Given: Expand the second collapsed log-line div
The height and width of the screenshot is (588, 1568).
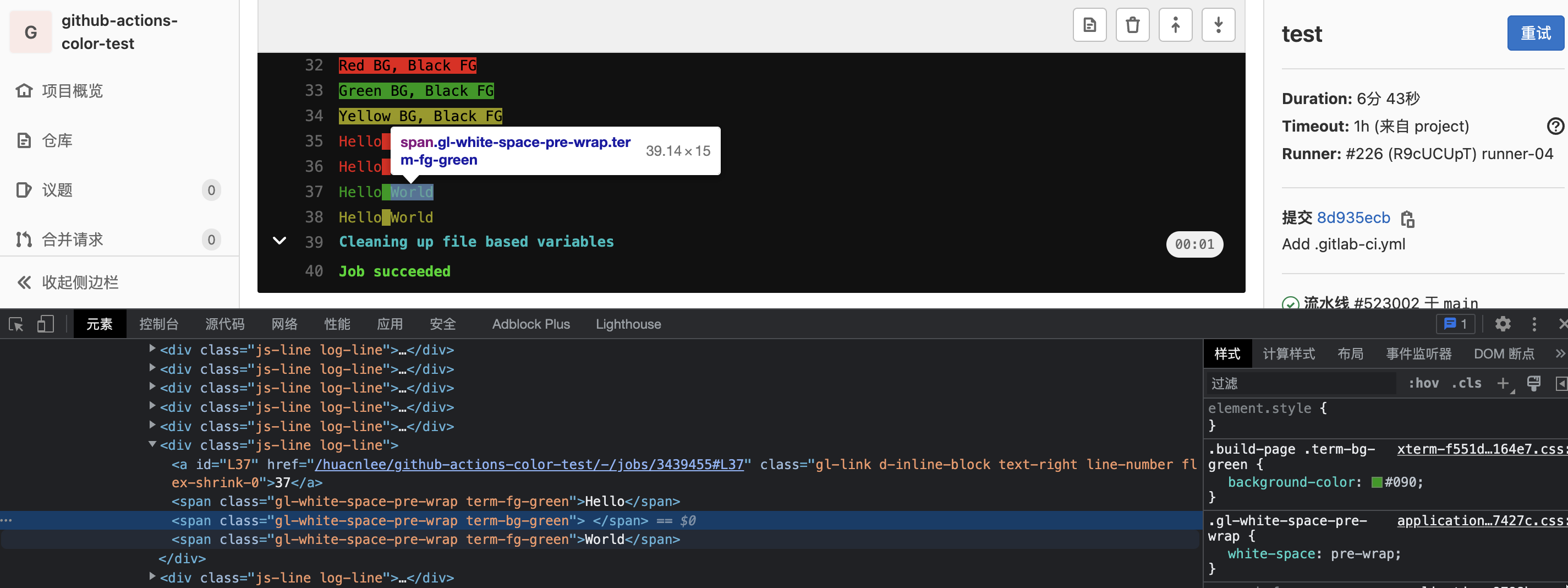Looking at the screenshot, I should point(152,368).
